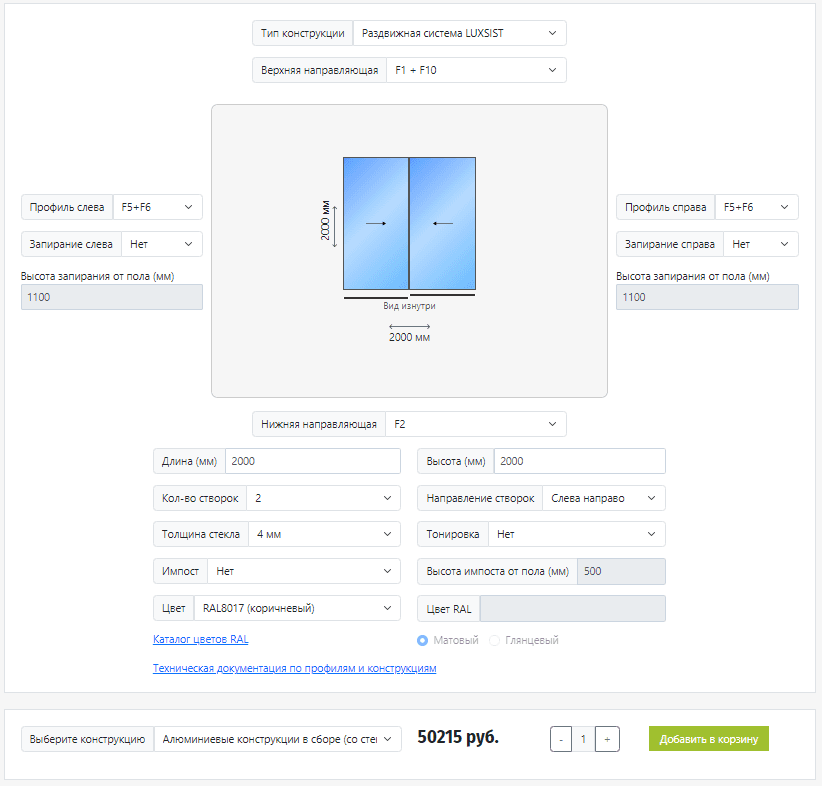The width and height of the screenshot is (822, 786).
Task: Click the Длина (мм) input field
Action: [x=313, y=461]
